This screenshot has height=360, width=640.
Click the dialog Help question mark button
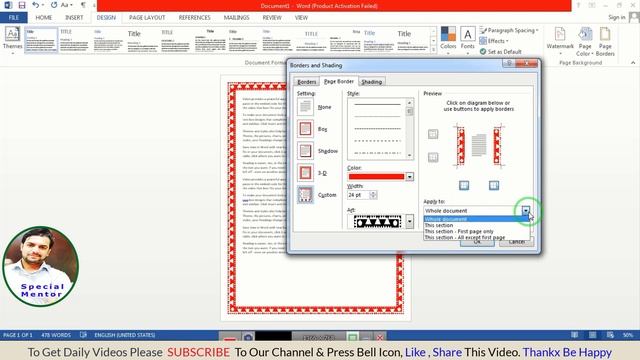509,64
